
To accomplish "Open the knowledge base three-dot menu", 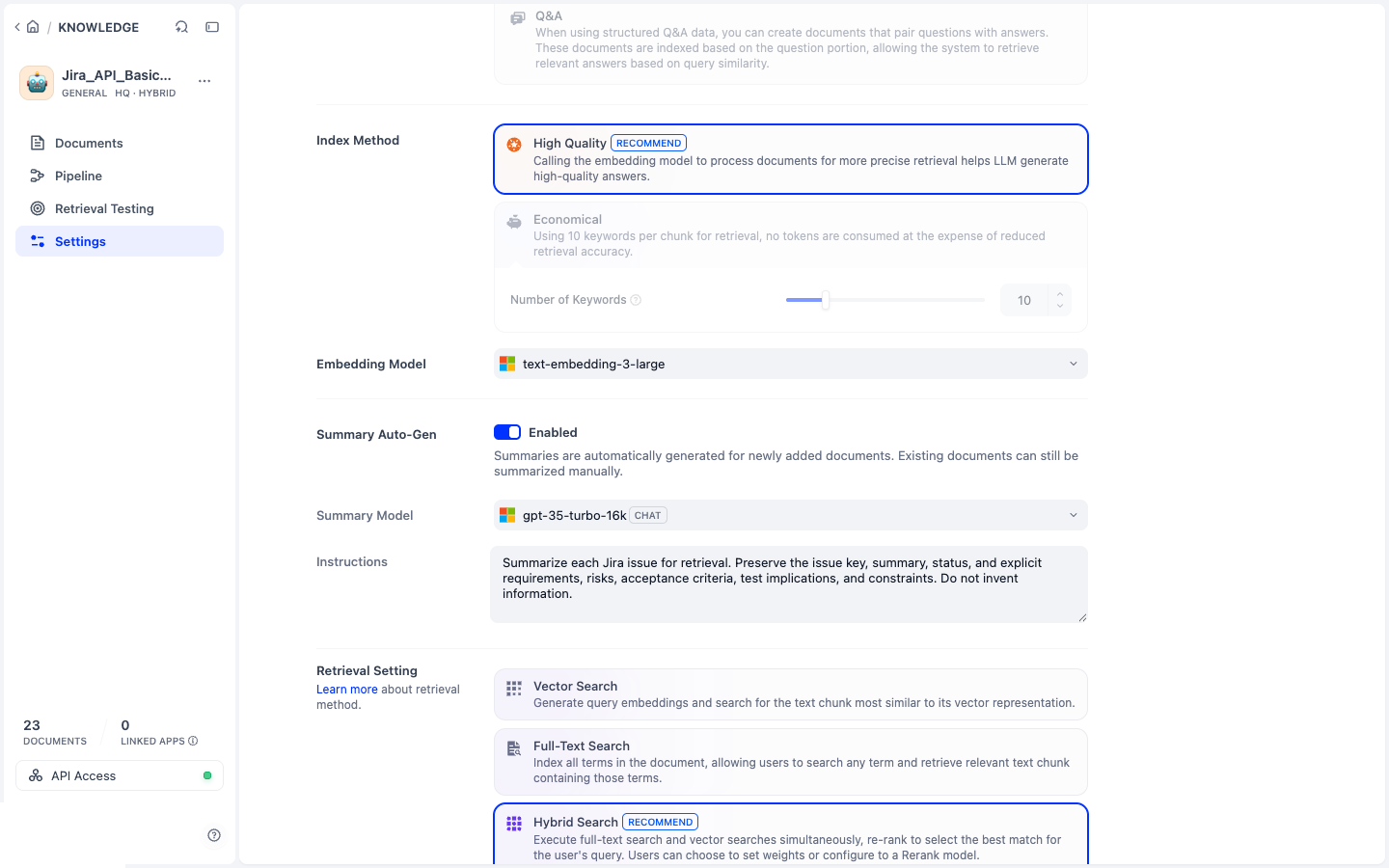I will click(x=204, y=81).
